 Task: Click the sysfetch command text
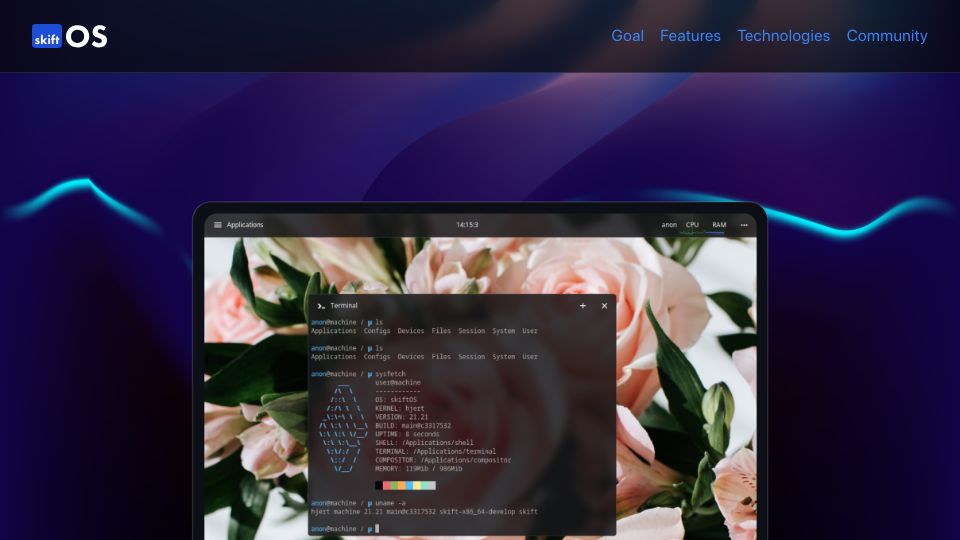[390, 373]
